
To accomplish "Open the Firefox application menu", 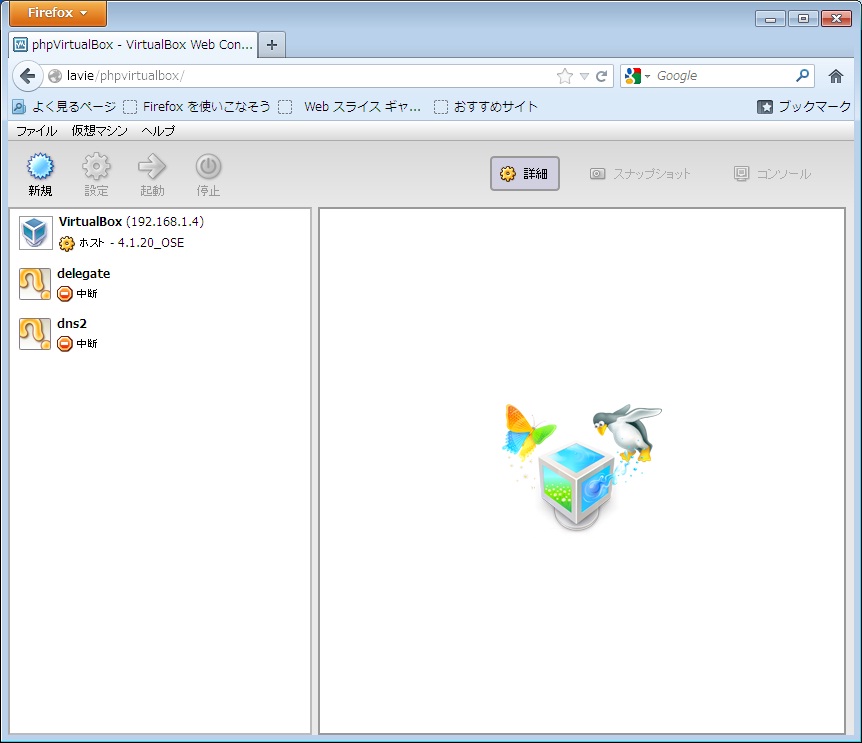I will (58, 13).
